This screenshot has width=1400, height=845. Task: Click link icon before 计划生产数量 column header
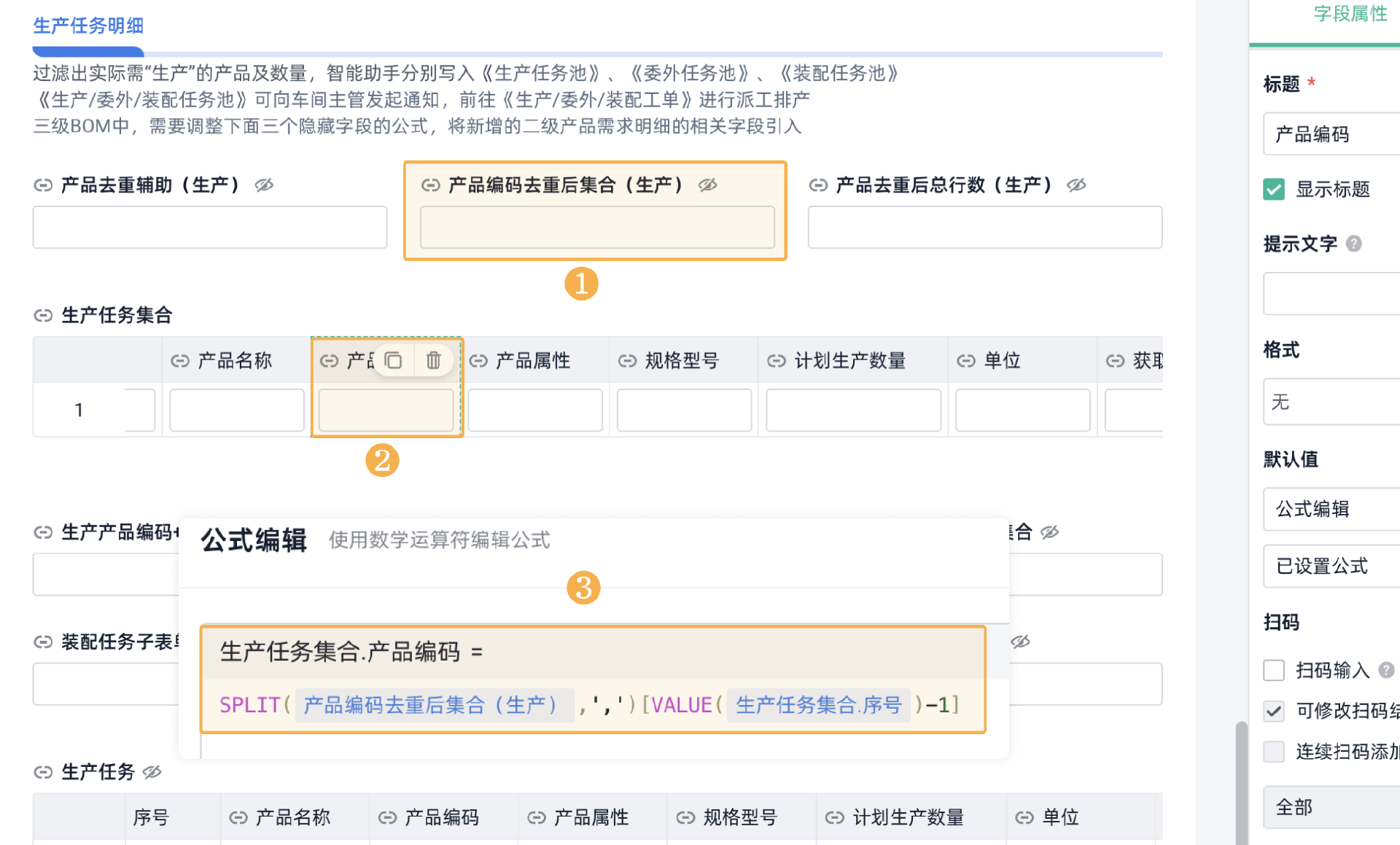pos(777,361)
